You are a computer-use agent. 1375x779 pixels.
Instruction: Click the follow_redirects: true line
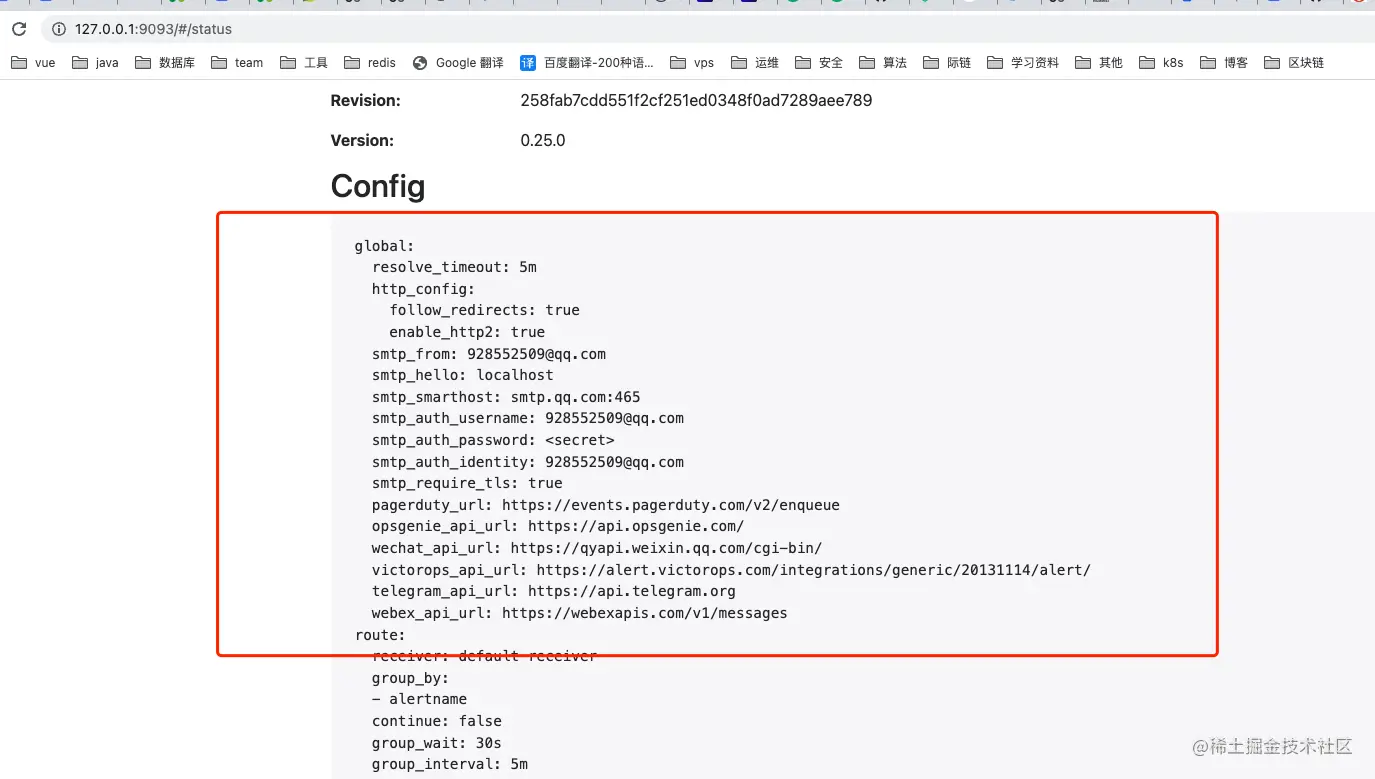coord(484,310)
